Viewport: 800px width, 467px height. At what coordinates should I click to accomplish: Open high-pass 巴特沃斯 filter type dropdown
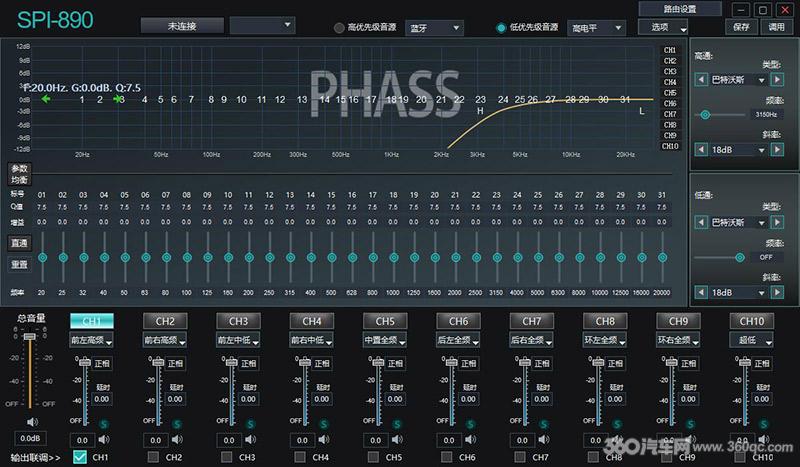pos(738,80)
